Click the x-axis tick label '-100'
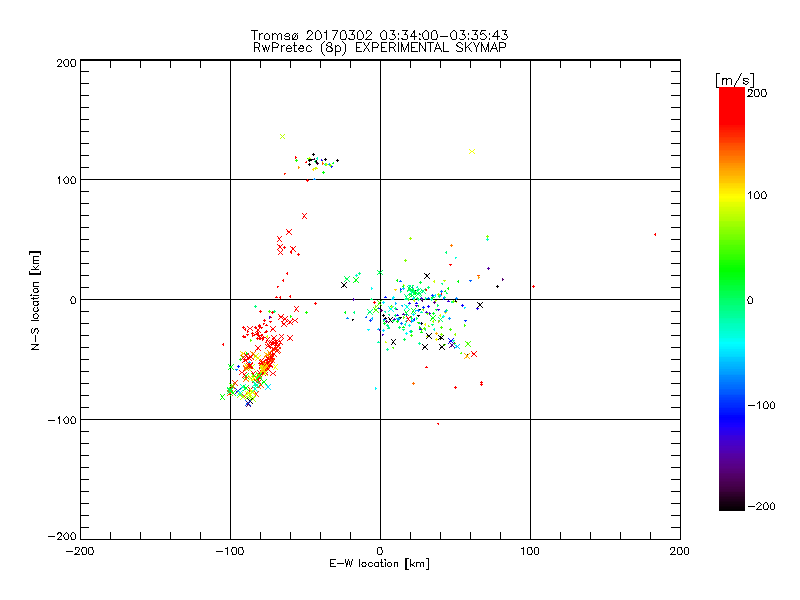 (x=230, y=551)
